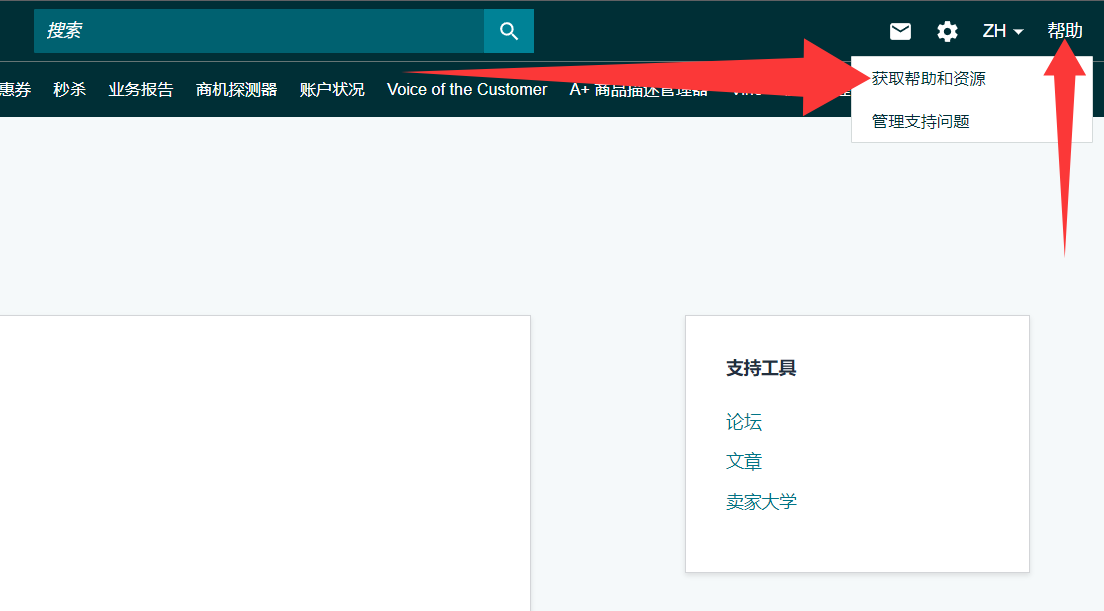Screen dimensions: 1104x611
Task: Open Voice of the Customer page
Action: (x=467, y=89)
